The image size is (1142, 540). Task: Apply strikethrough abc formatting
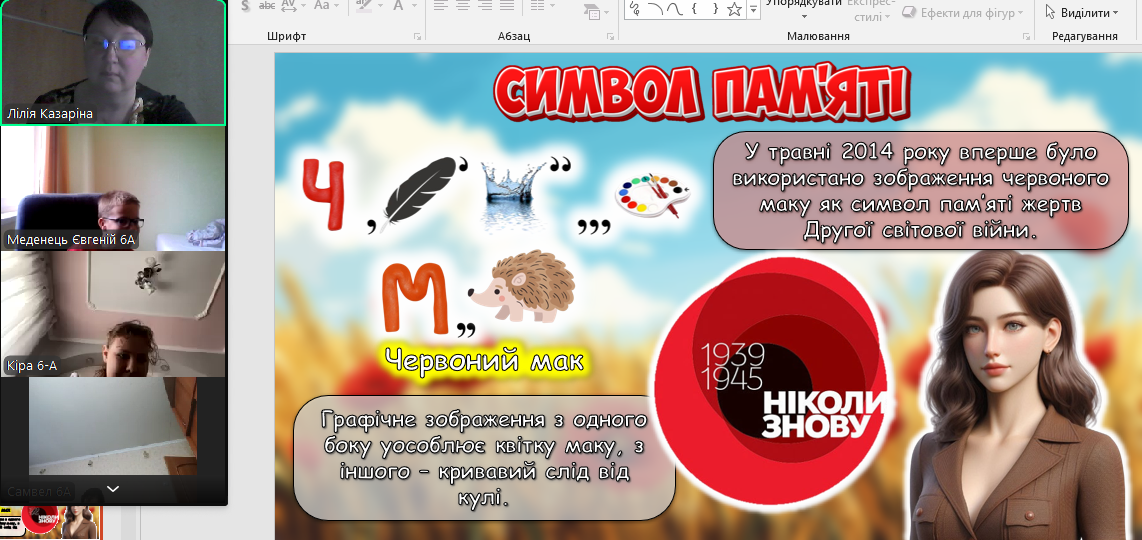click(x=267, y=6)
